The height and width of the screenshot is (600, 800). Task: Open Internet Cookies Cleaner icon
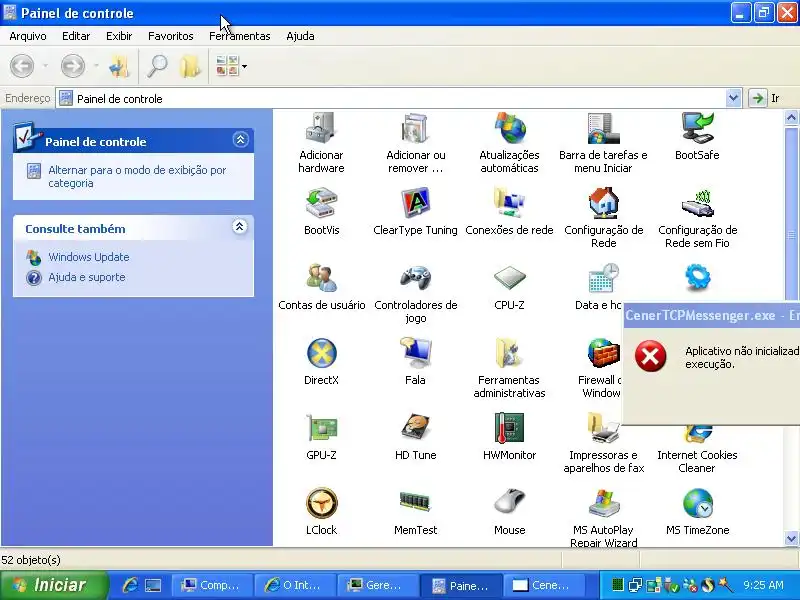coord(697,450)
